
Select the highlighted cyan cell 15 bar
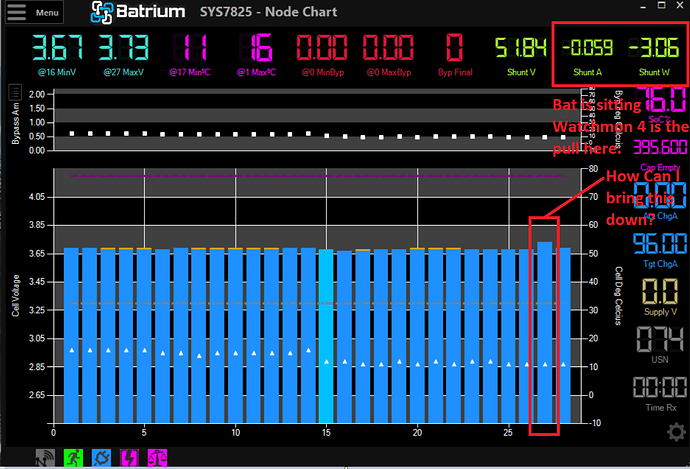point(326,336)
